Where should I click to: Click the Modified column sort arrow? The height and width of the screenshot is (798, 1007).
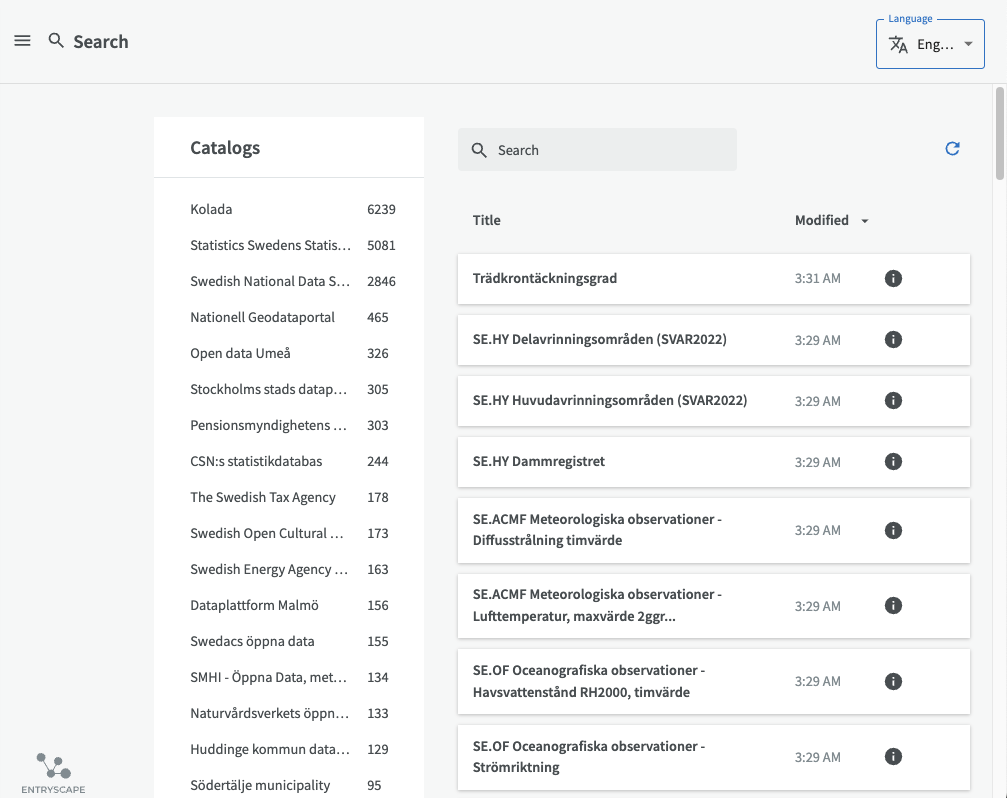pos(865,221)
